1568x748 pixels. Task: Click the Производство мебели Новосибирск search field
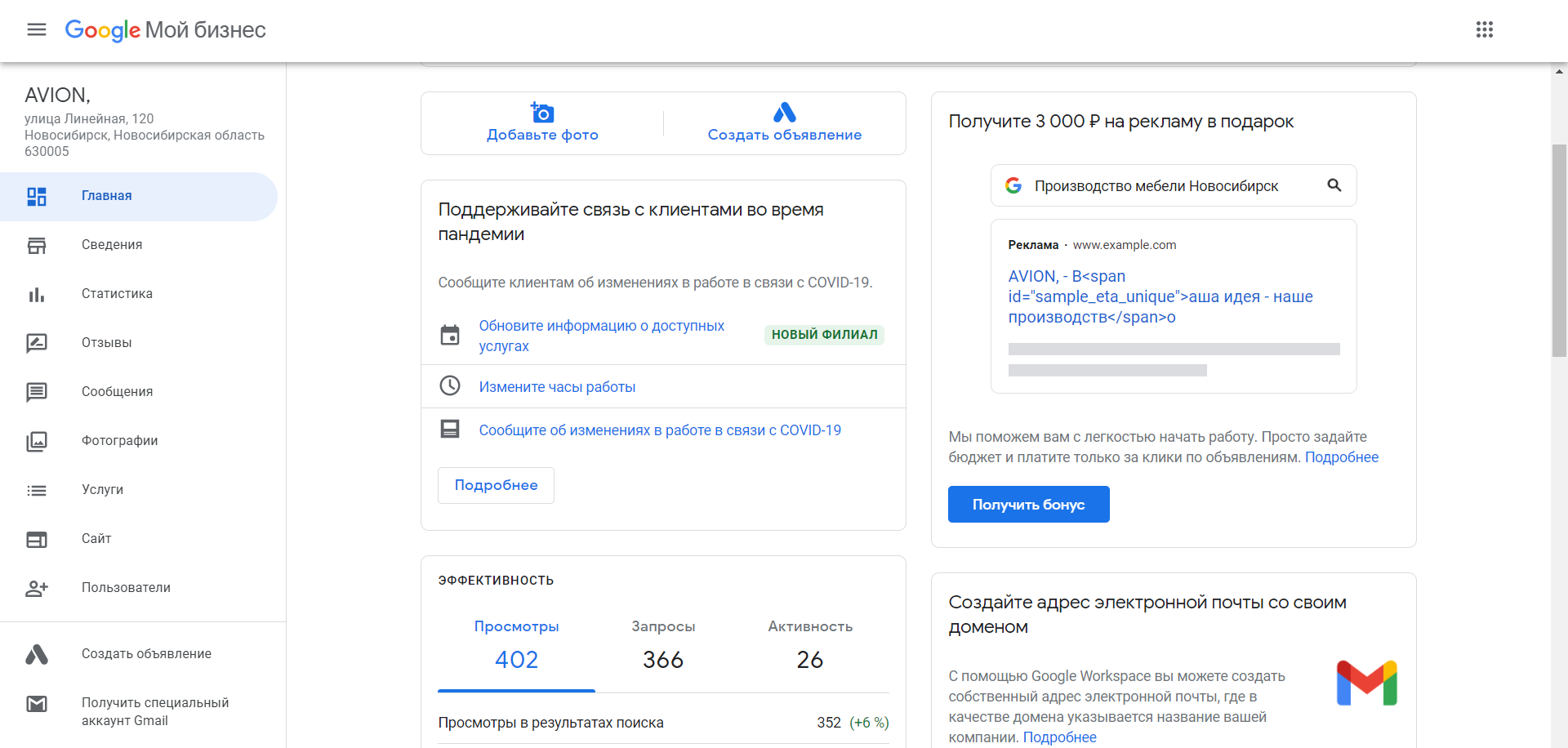click(1174, 185)
